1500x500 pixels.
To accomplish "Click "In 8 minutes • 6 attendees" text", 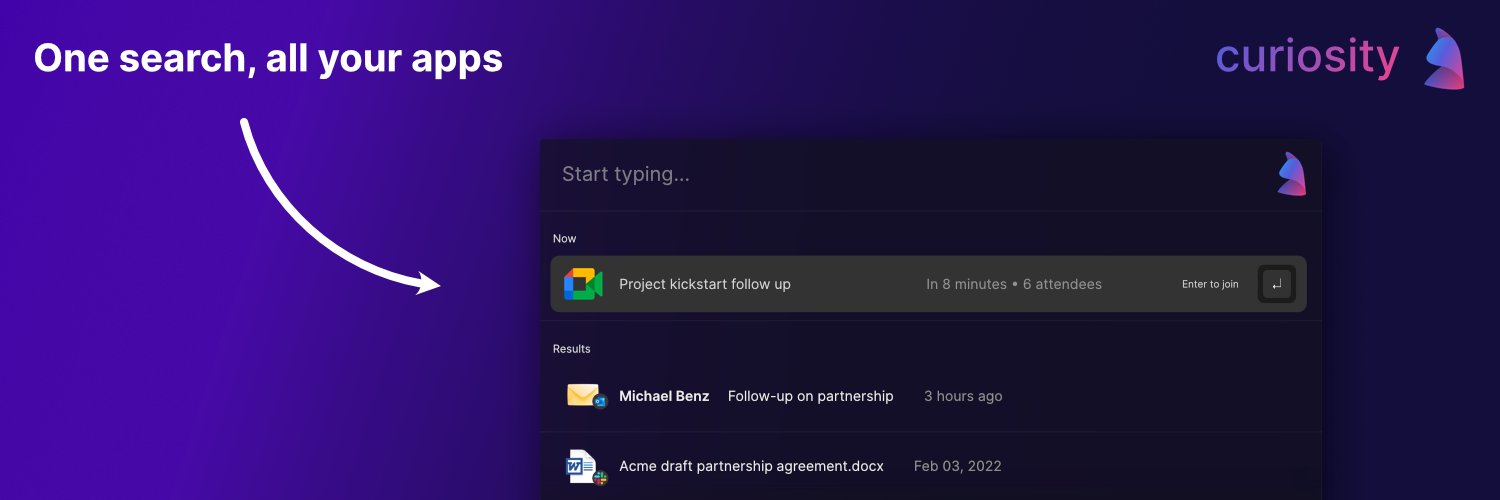I will pyautogui.click(x=1014, y=284).
